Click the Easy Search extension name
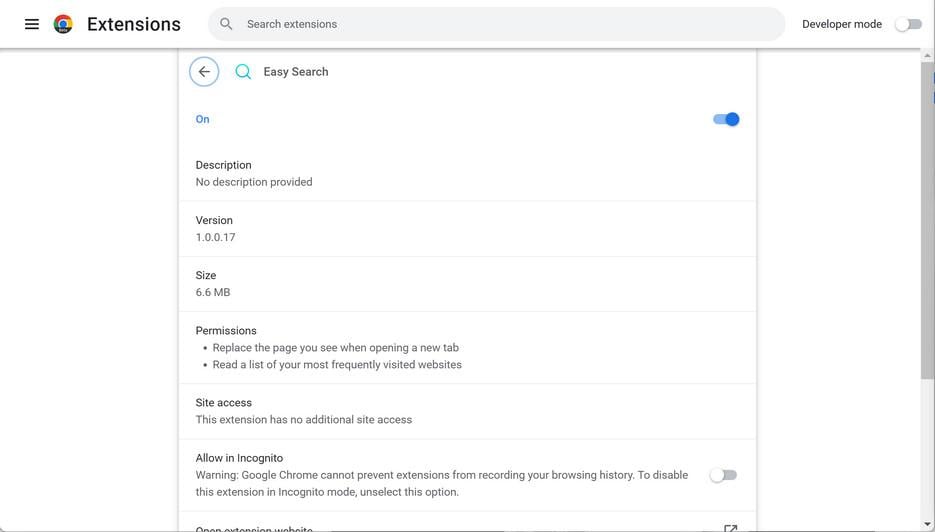Screen dimensions: 935x532 pos(296,72)
